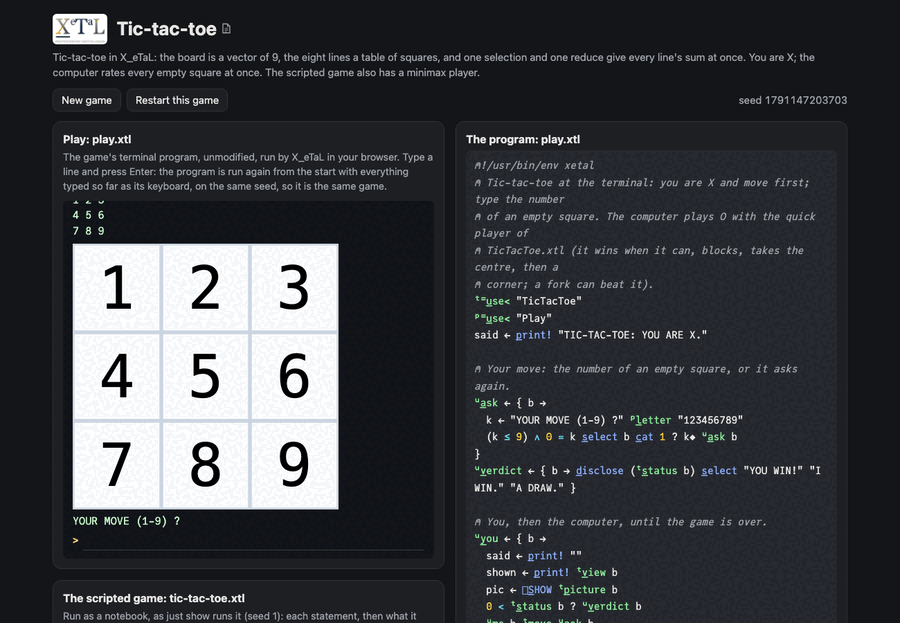Click the seed 1791147203703 text
900x623 pixels.
click(x=792, y=100)
